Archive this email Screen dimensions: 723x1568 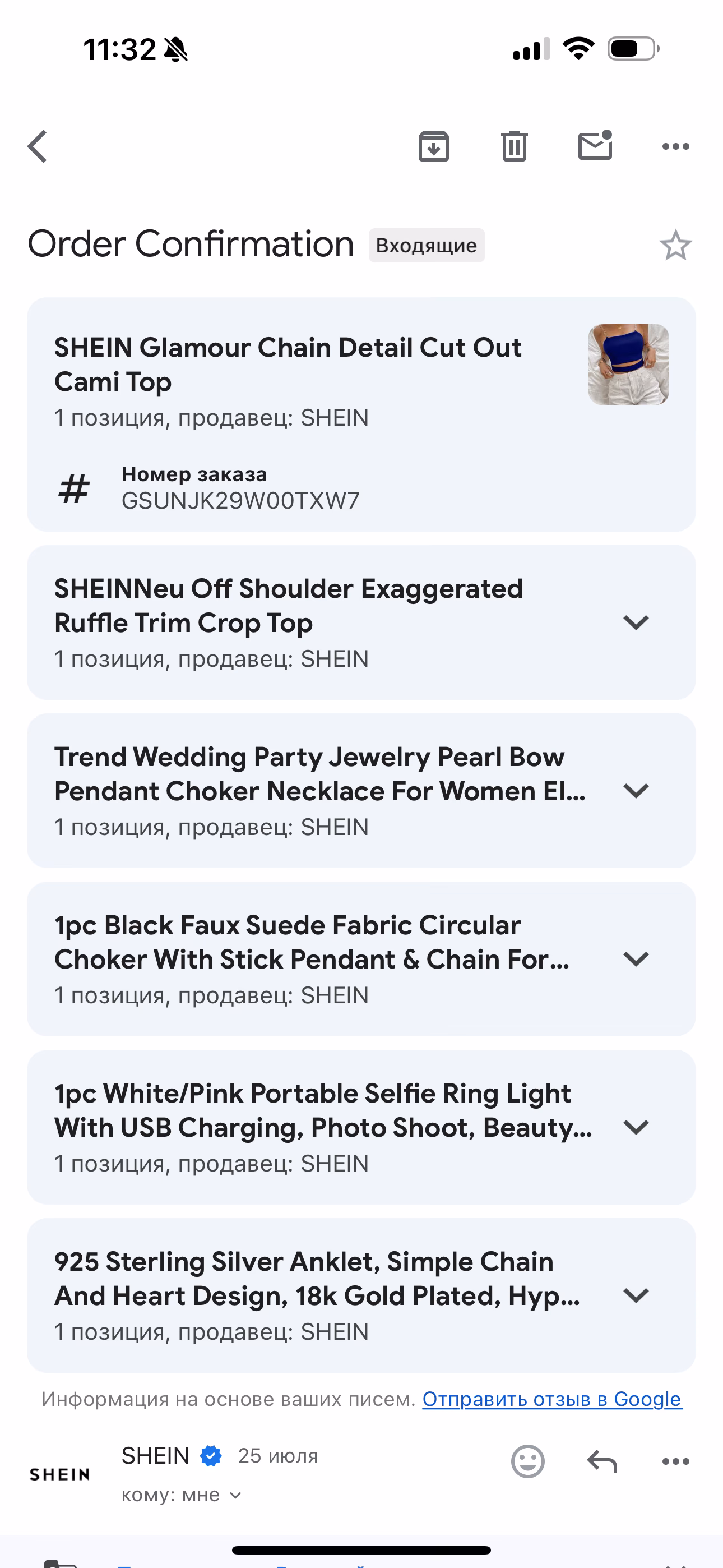433,146
